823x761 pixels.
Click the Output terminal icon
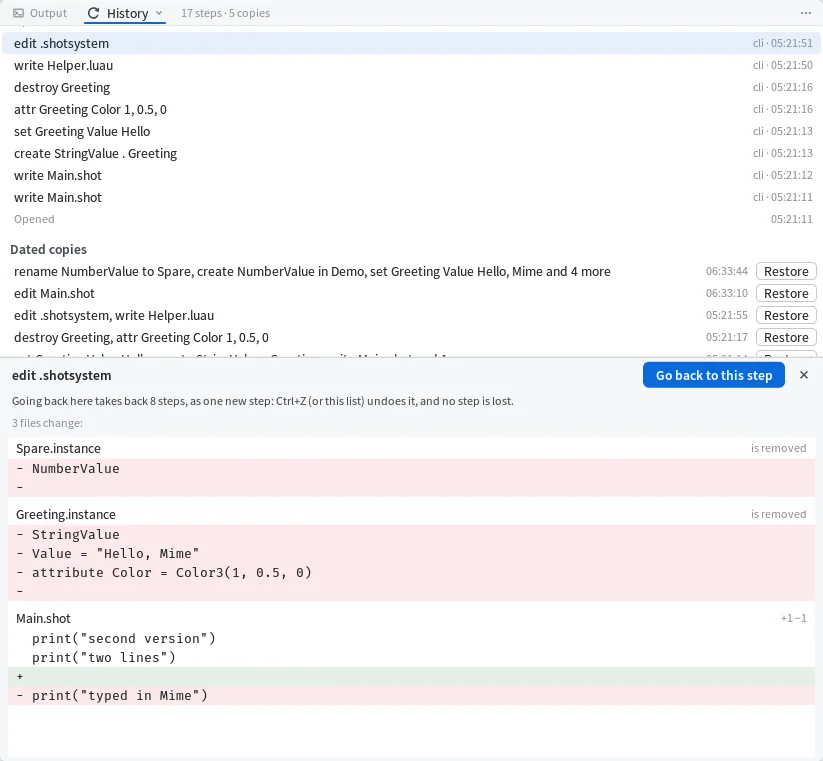[18, 13]
